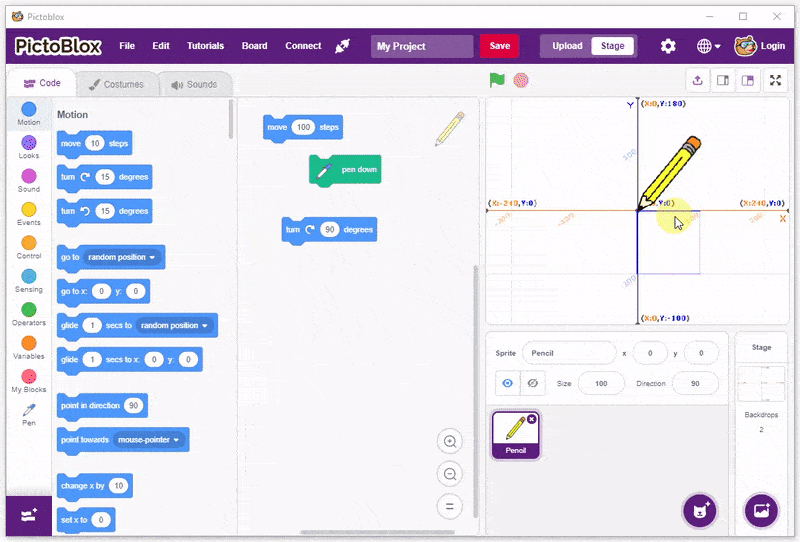The width and height of the screenshot is (800, 542).
Task: Select the Events block category
Action: pyautogui.click(x=29, y=214)
